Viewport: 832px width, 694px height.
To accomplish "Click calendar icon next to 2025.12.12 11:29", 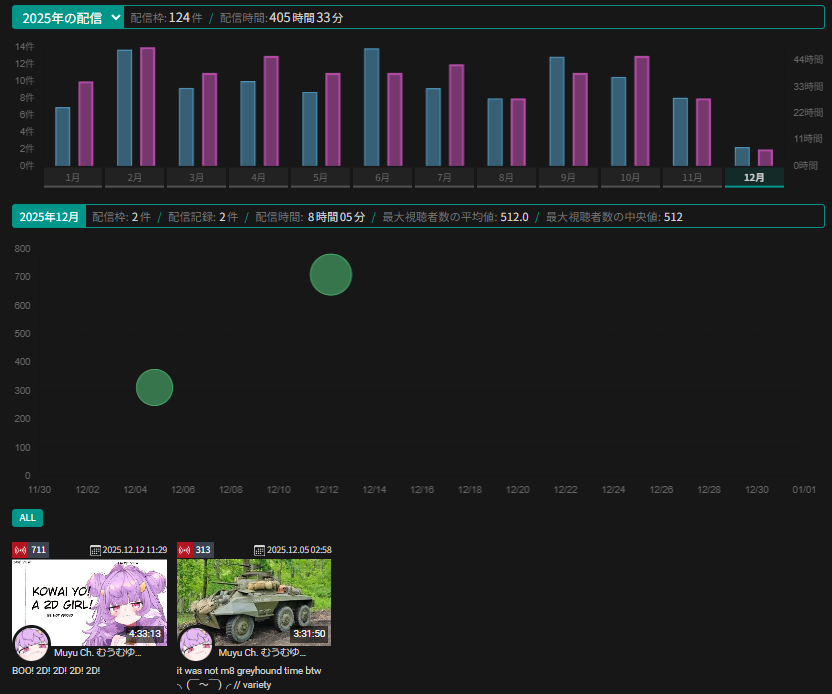I will [96, 550].
